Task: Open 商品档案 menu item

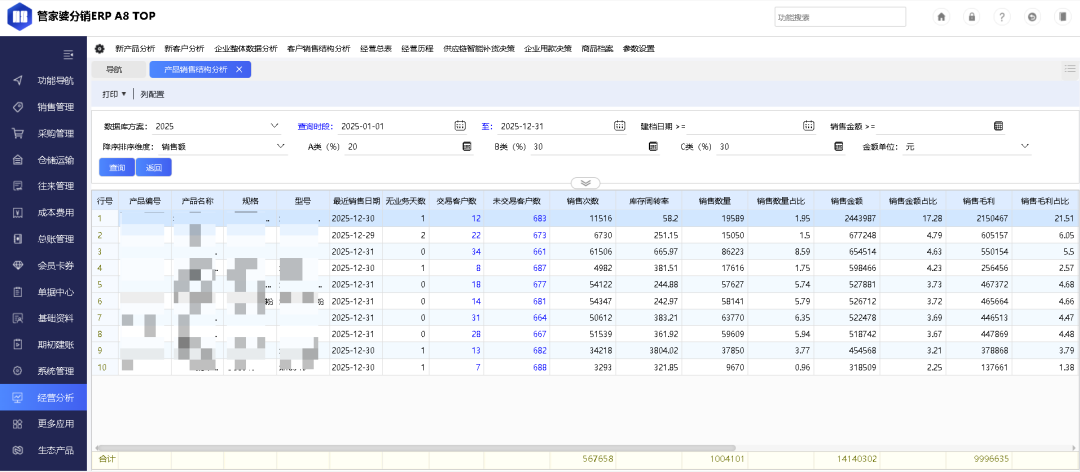Action: (597, 49)
